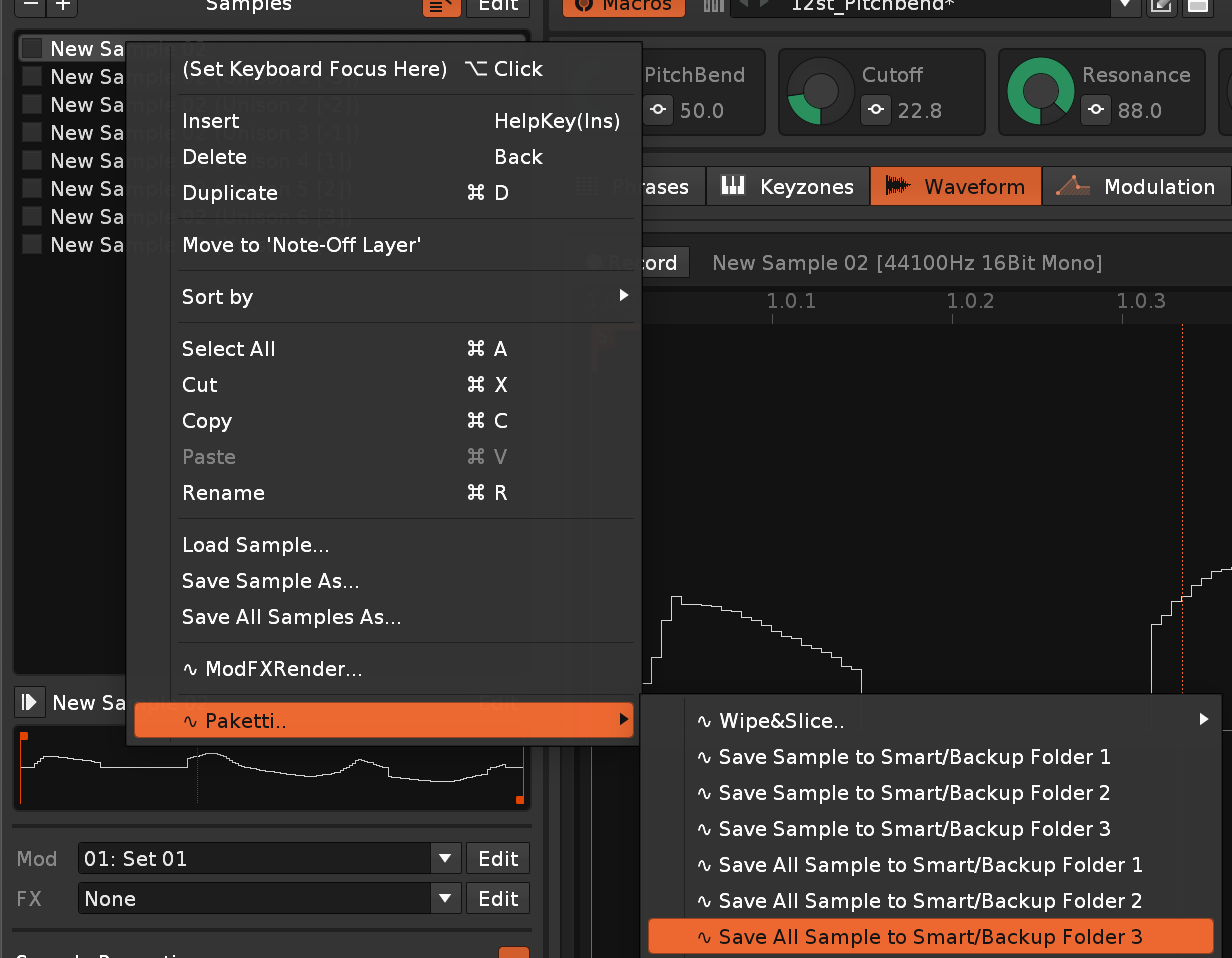Viewport: 1232px width, 958px height.
Task: Click the orange sample list view icon
Action: 442,6
